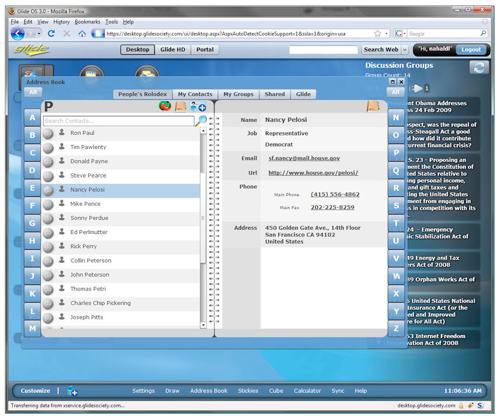
Task: Click the Glide web search field
Action: pos(323,50)
